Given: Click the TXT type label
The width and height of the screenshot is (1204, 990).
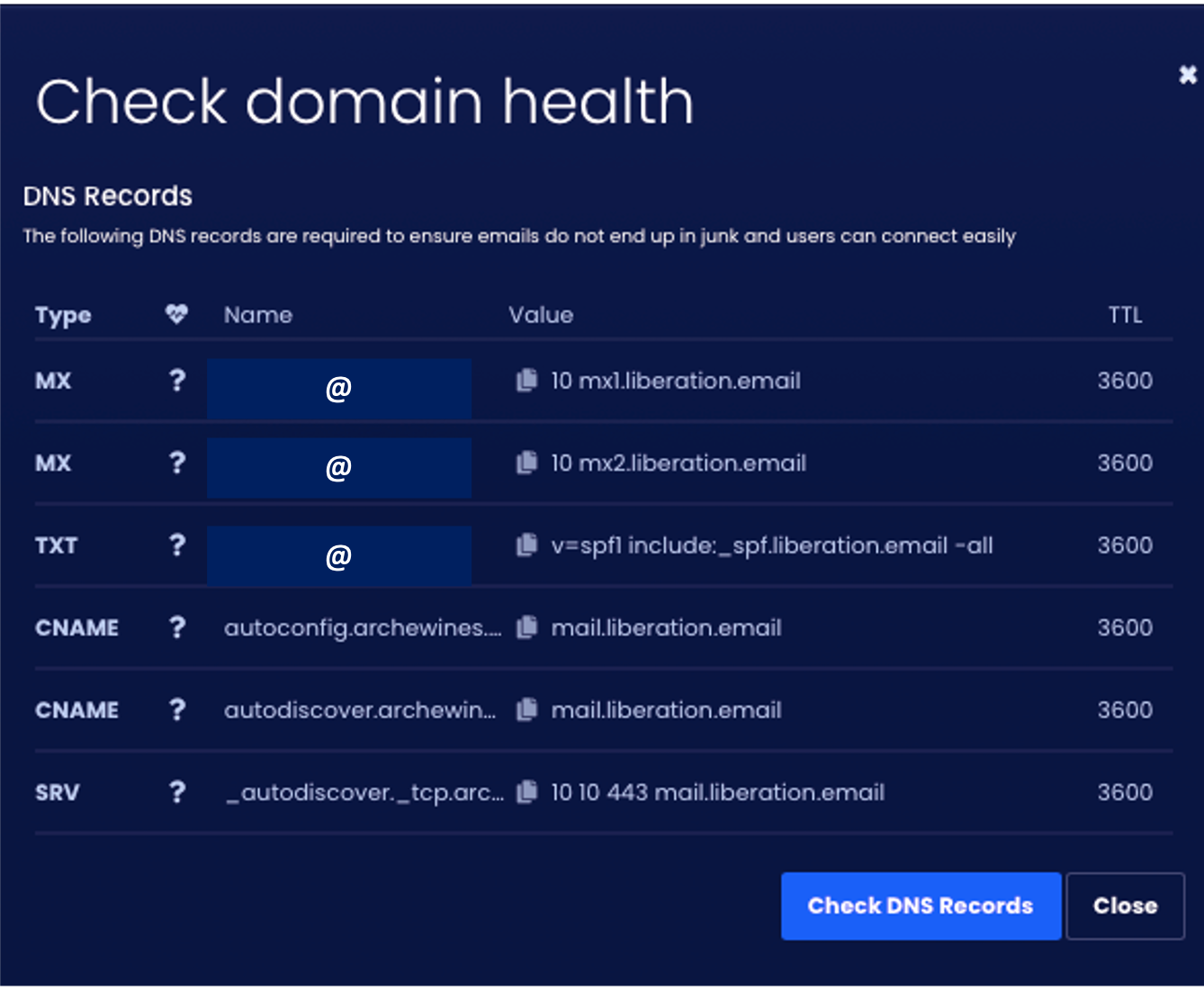Looking at the screenshot, I should click(56, 545).
